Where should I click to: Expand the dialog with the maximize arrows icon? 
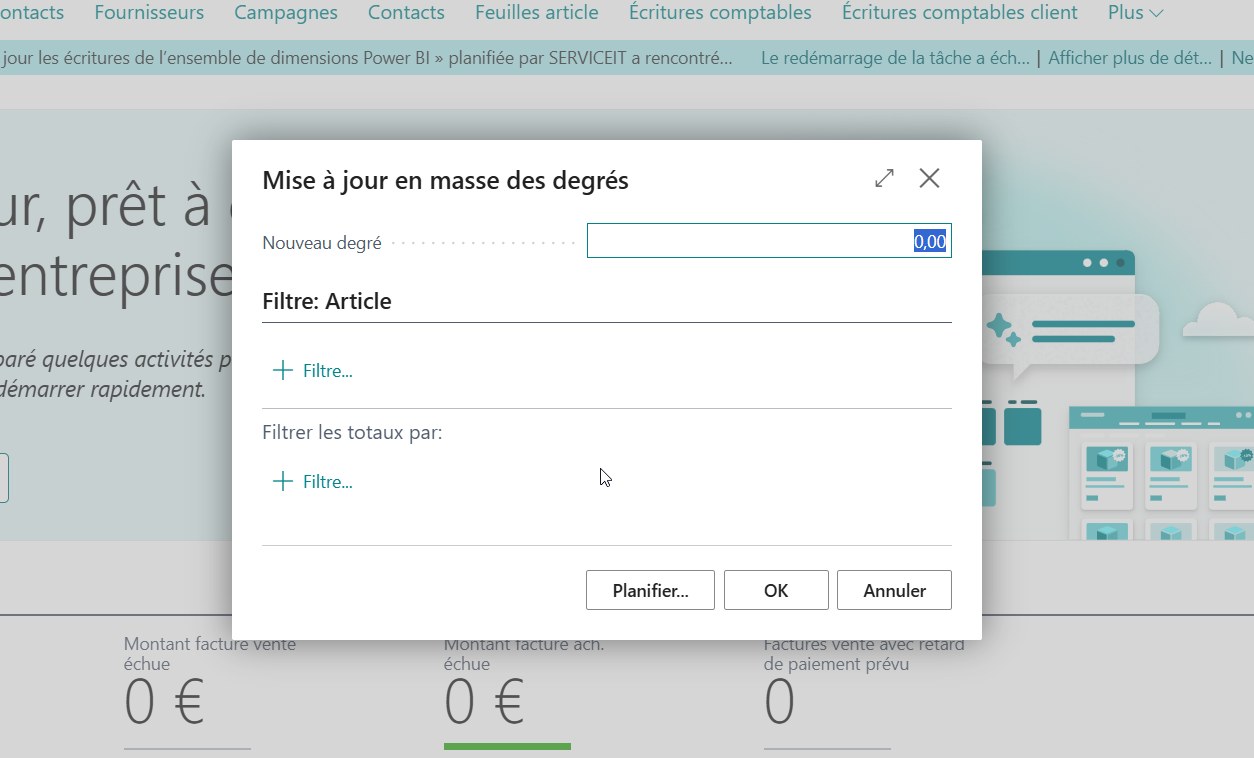tap(884, 179)
